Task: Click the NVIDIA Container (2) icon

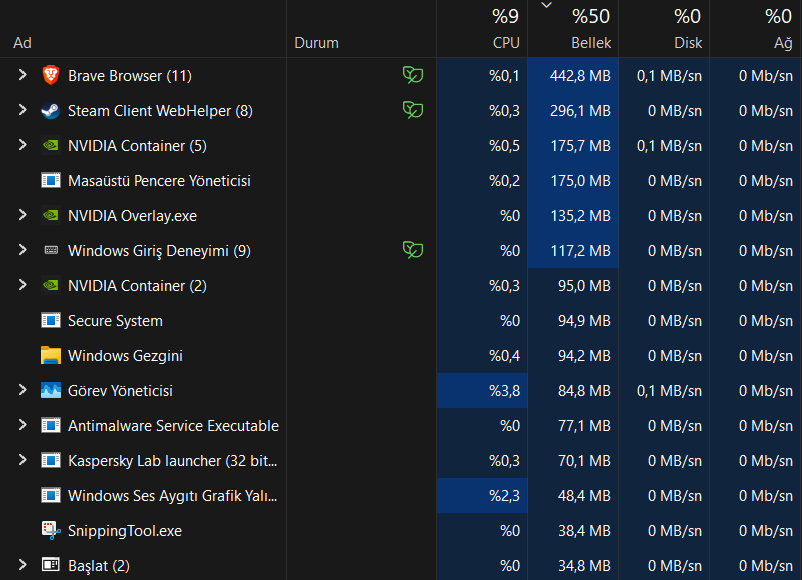Action: [51, 285]
